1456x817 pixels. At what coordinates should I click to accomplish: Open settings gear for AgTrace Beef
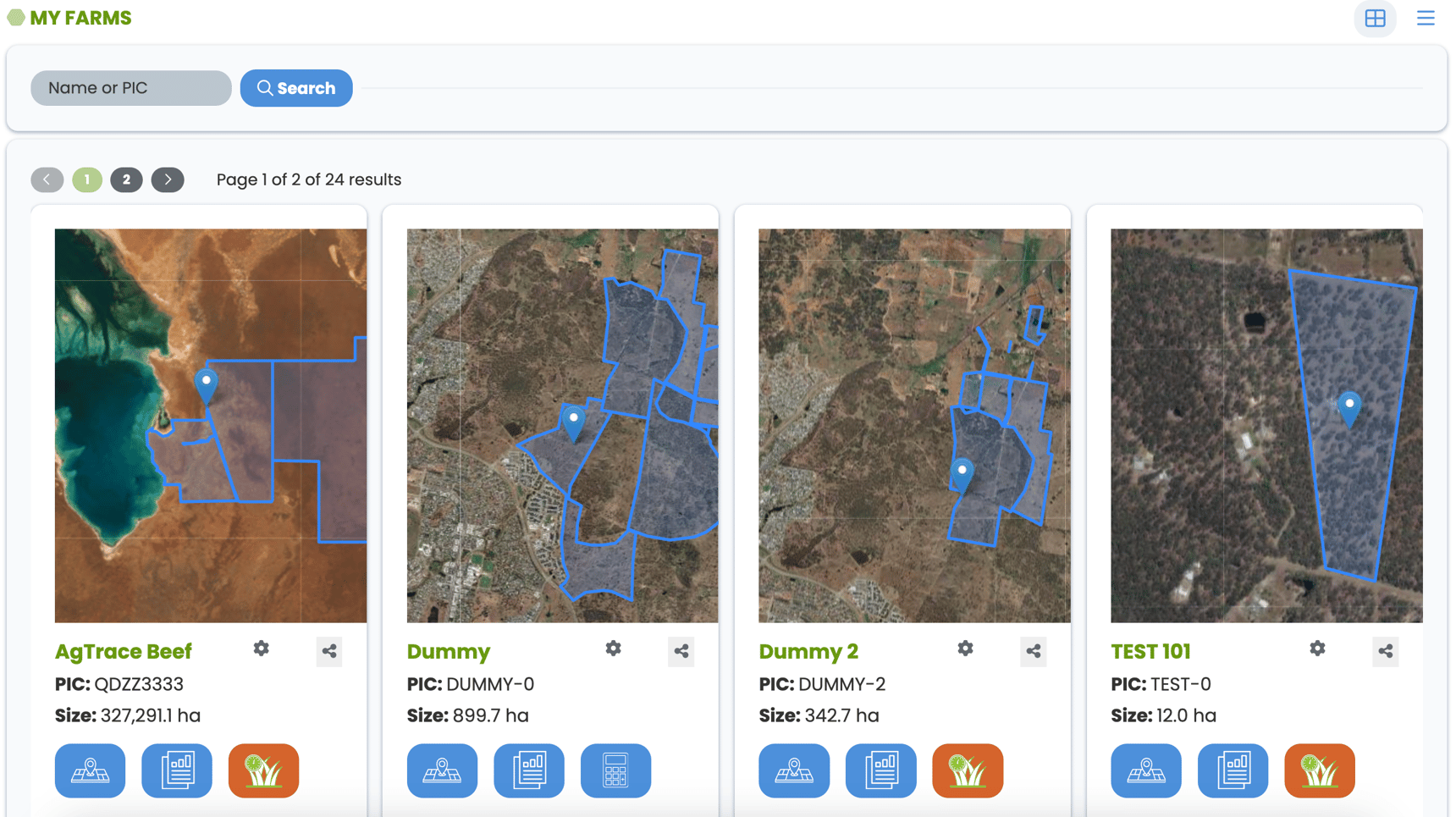coord(262,649)
